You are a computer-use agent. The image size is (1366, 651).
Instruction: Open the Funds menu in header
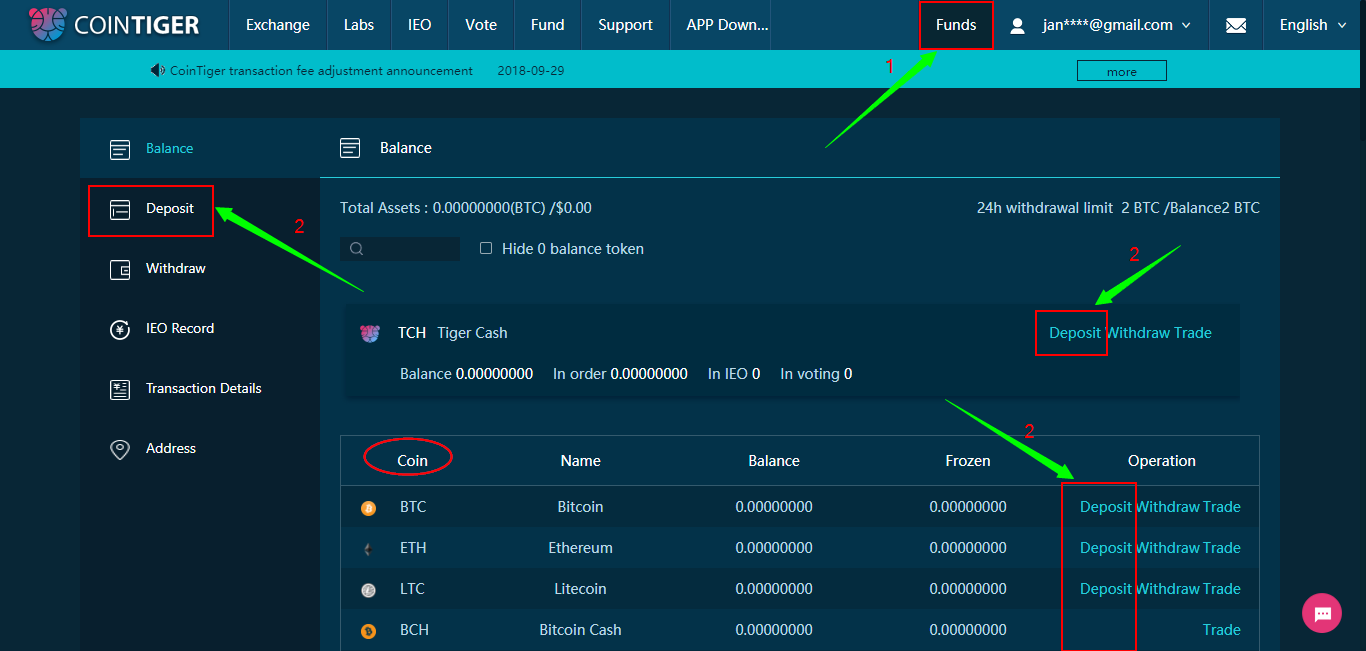point(956,25)
